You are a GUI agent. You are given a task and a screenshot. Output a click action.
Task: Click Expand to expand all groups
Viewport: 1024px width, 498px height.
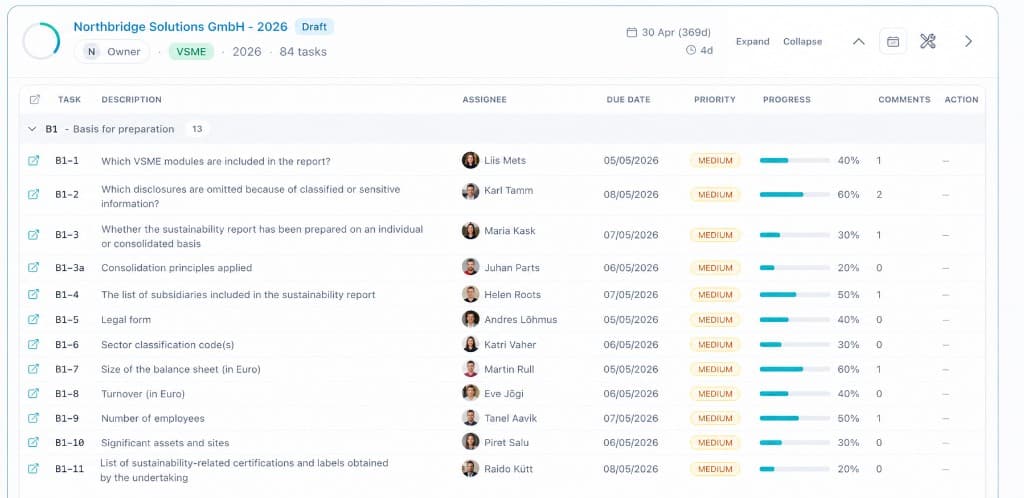752,41
